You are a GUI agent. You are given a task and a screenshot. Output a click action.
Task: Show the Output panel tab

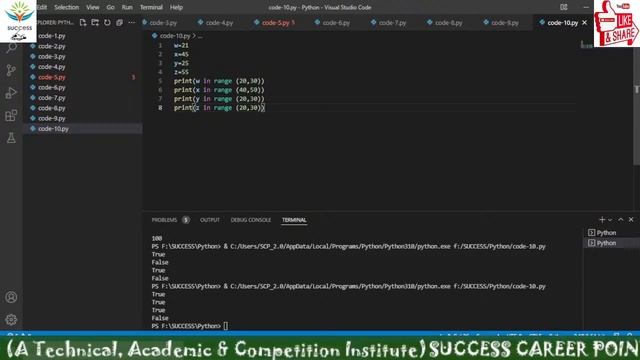tap(210, 220)
